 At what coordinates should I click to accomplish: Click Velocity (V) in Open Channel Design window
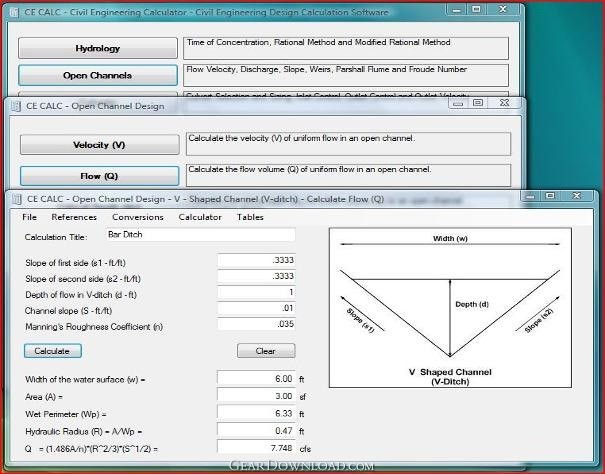[100, 145]
